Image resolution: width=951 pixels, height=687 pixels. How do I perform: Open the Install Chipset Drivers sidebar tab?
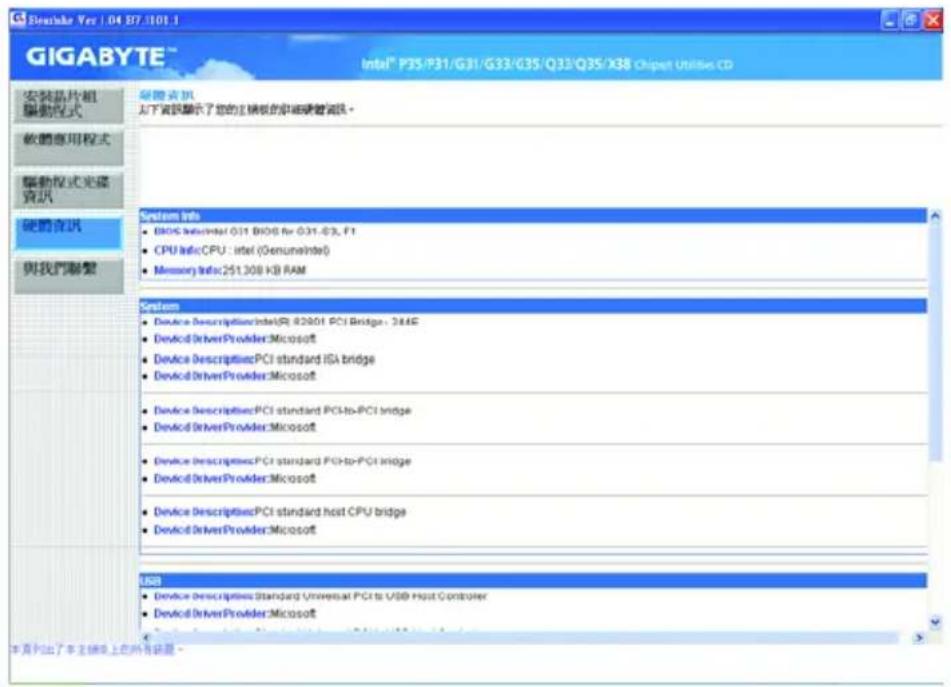69,105
